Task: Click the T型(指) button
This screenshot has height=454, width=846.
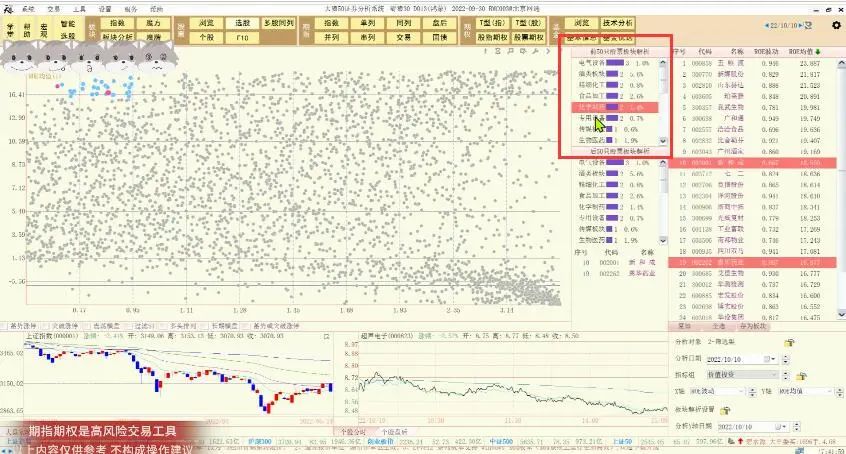Action: (493, 23)
